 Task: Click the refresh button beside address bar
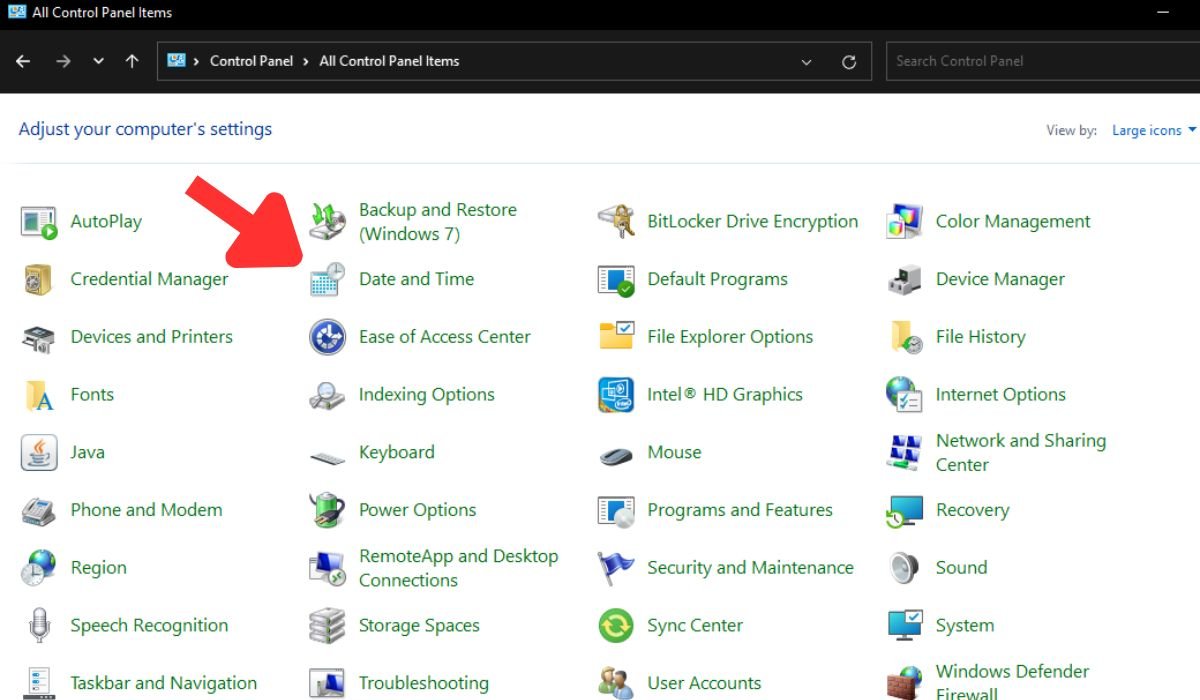point(849,62)
